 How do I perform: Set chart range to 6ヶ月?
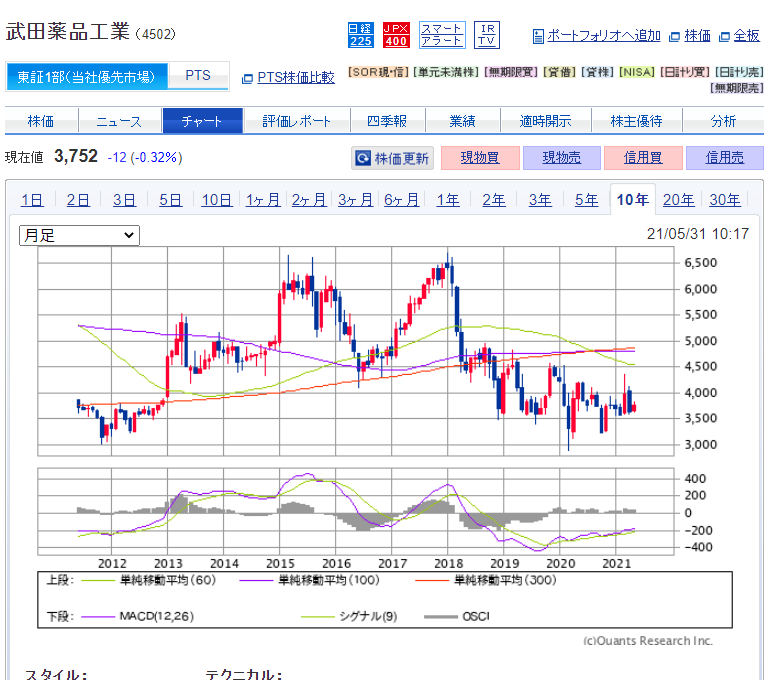point(402,200)
